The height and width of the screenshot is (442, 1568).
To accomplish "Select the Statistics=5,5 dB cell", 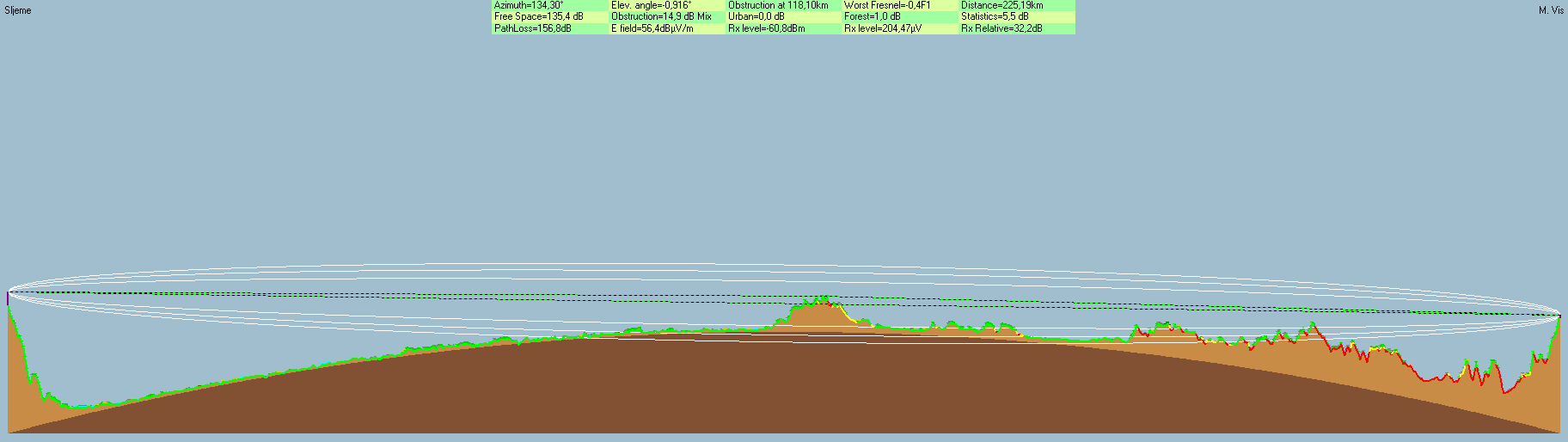I will coord(995,16).
